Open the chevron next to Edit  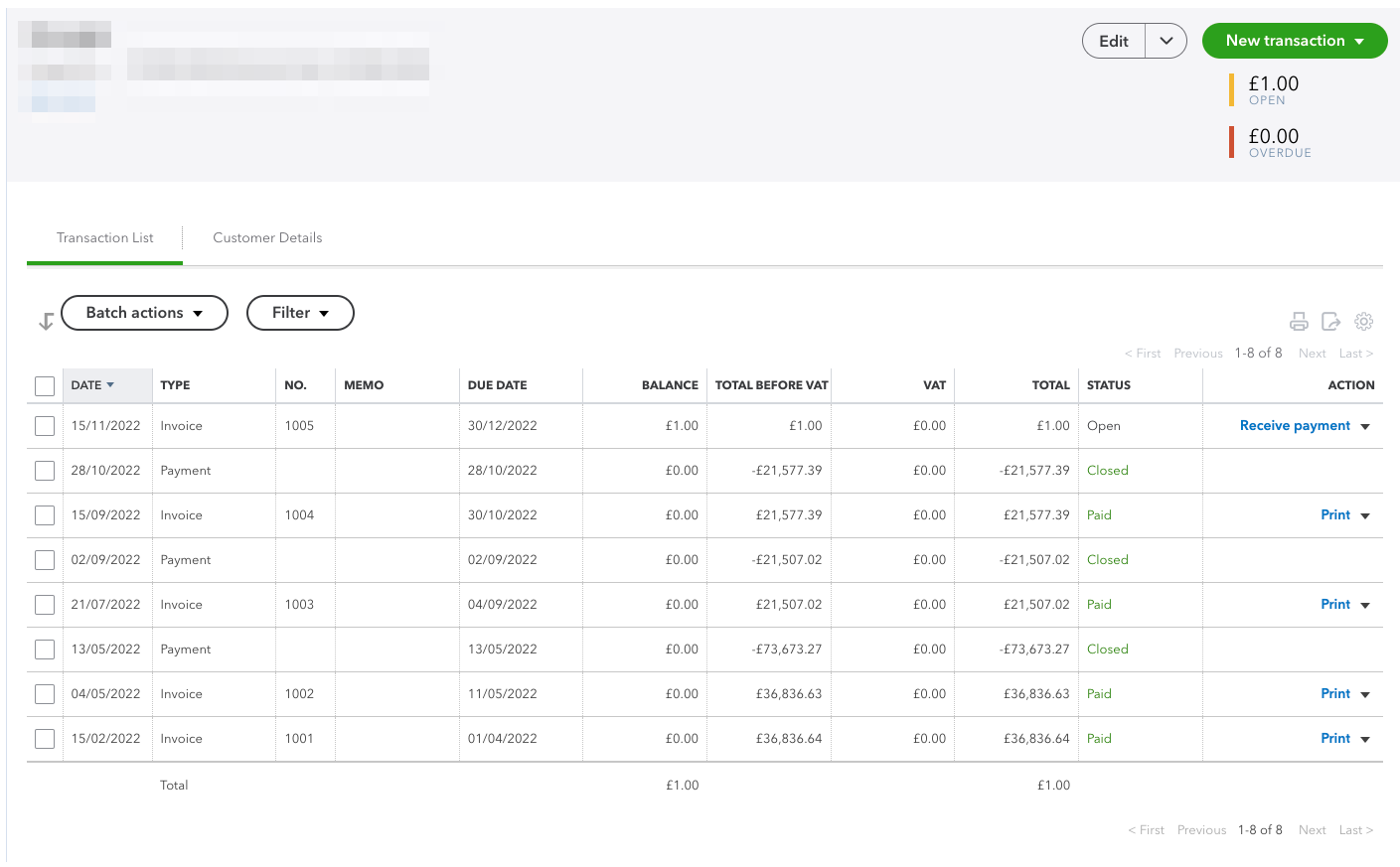1166,41
